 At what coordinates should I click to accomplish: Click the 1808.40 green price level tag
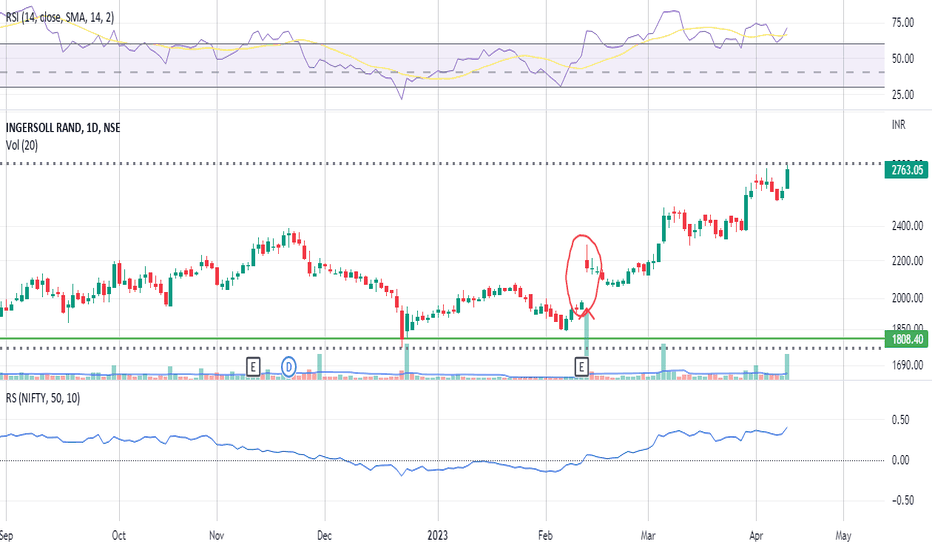[906, 340]
